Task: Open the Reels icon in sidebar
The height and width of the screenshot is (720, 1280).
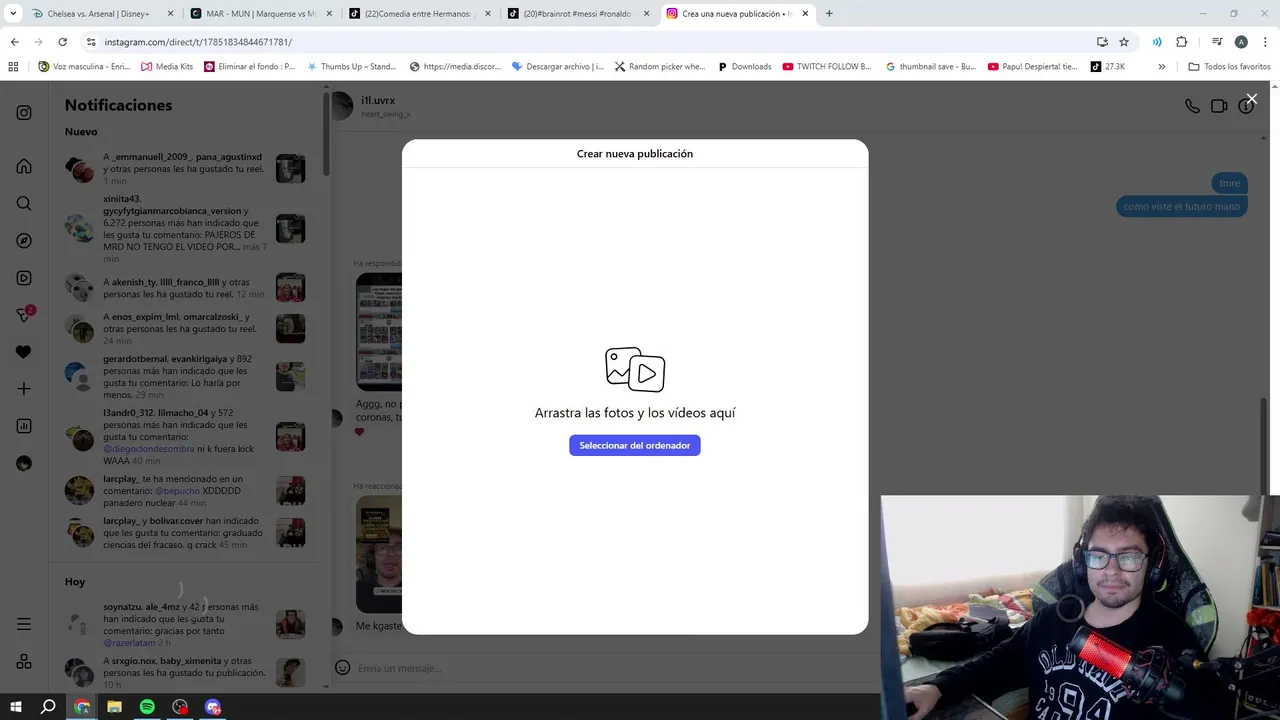Action: pos(24,278)
